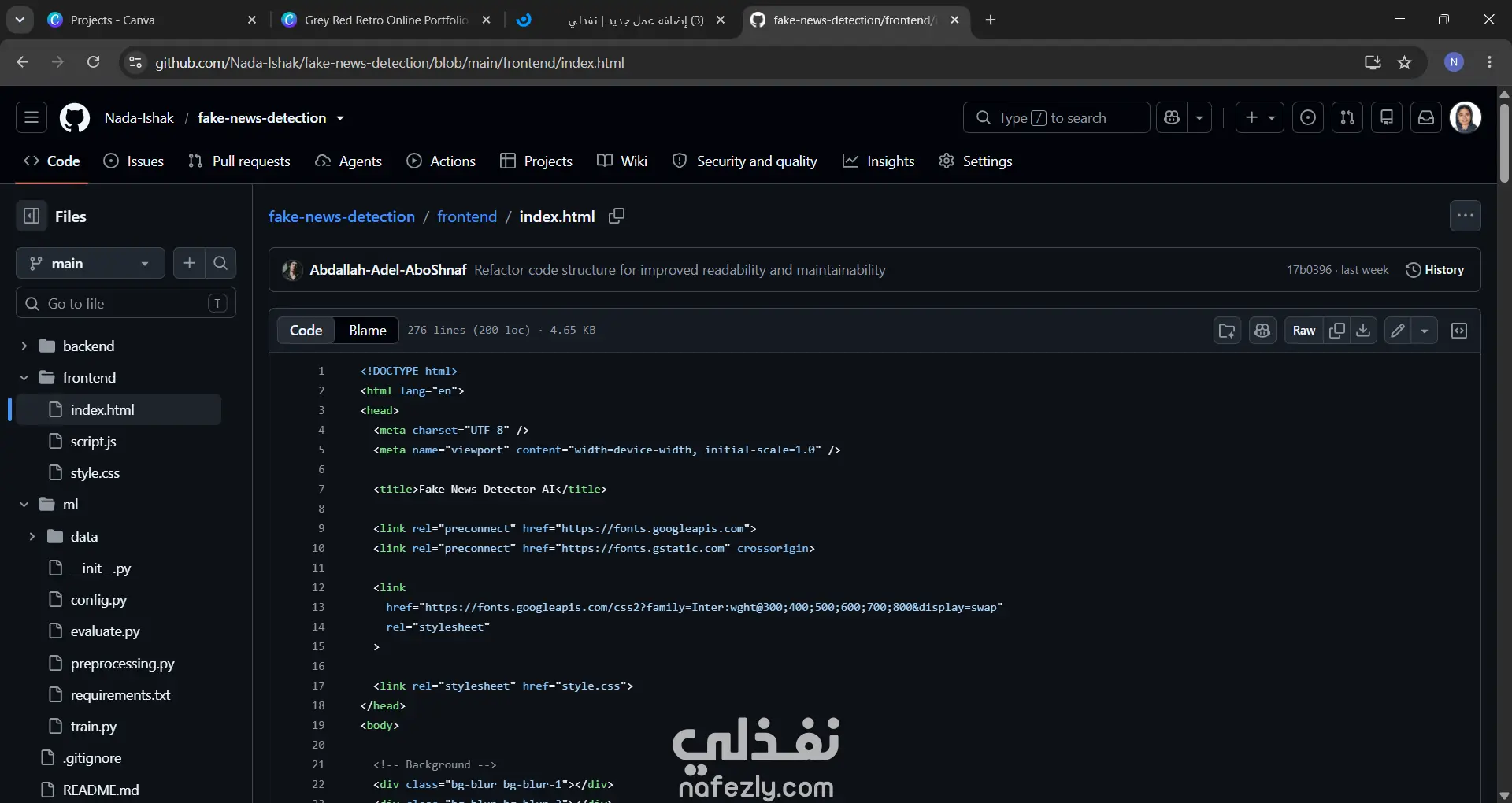Open the main branch selector dropdown
The height and width of the screenshot is (803, 1512).
(x=91, y=263)
